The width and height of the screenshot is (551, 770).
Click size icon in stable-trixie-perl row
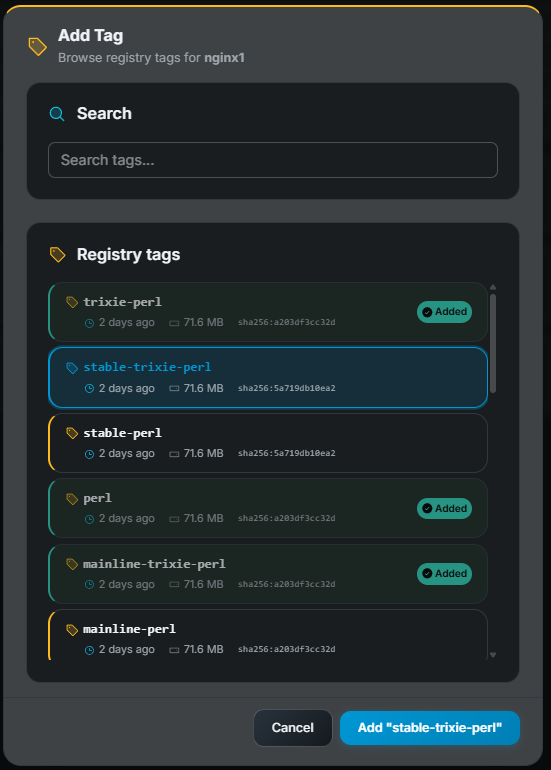pyautogui.click(x=174, y=388)
